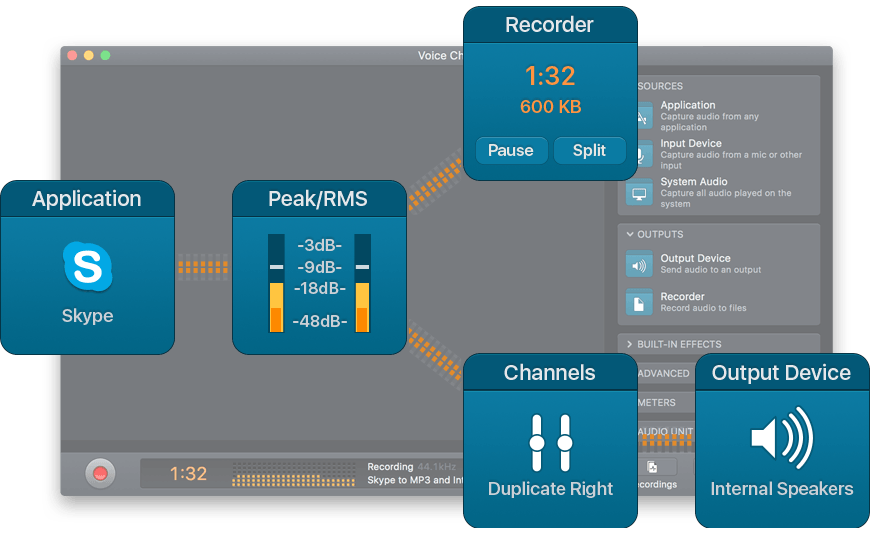Click the -18dB- meter label
Viewport: 870px width, 540px height.
pyautogui.click(x=320, y=288)
